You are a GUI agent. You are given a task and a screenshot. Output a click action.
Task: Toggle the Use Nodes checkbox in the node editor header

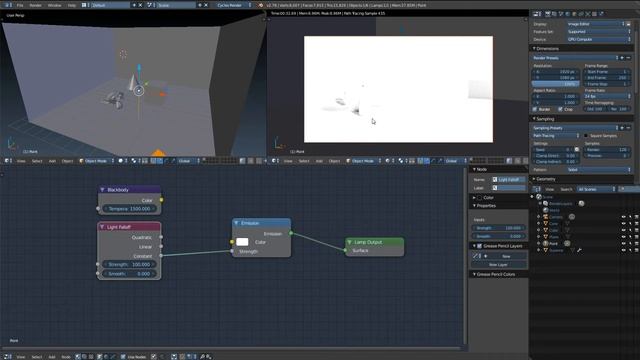123,357
